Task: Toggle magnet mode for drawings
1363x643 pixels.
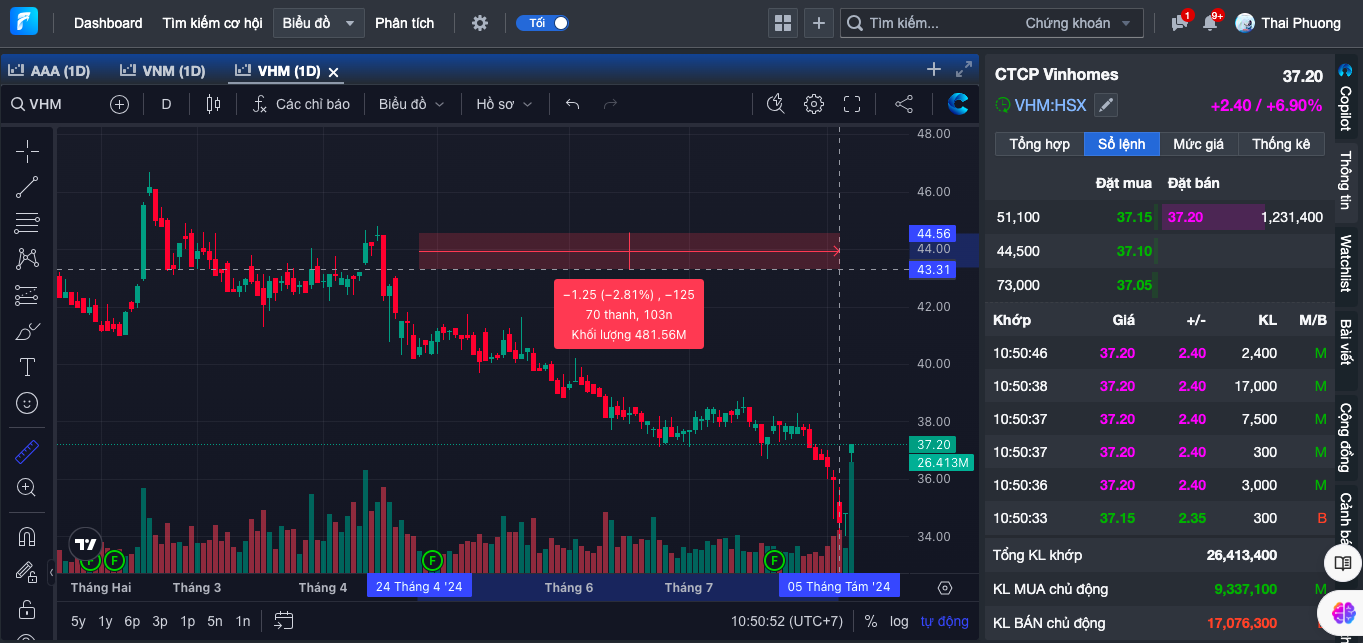Action: (x=27, y=537)
